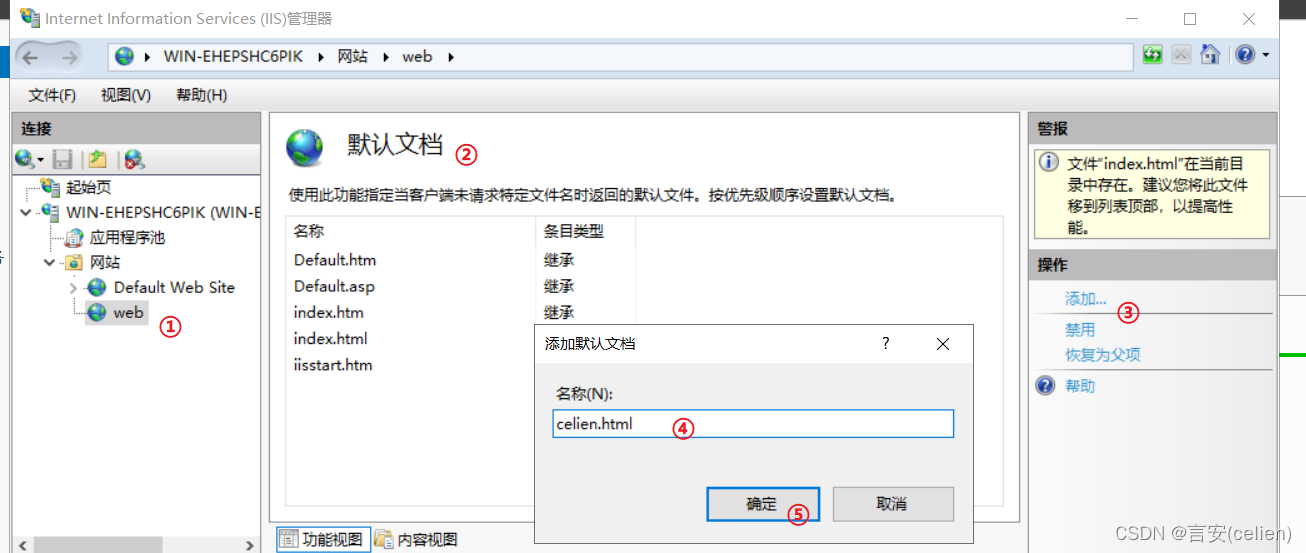Click the create new connection icon
This screenshot has width=1306, height=553.
pos(24,159)
